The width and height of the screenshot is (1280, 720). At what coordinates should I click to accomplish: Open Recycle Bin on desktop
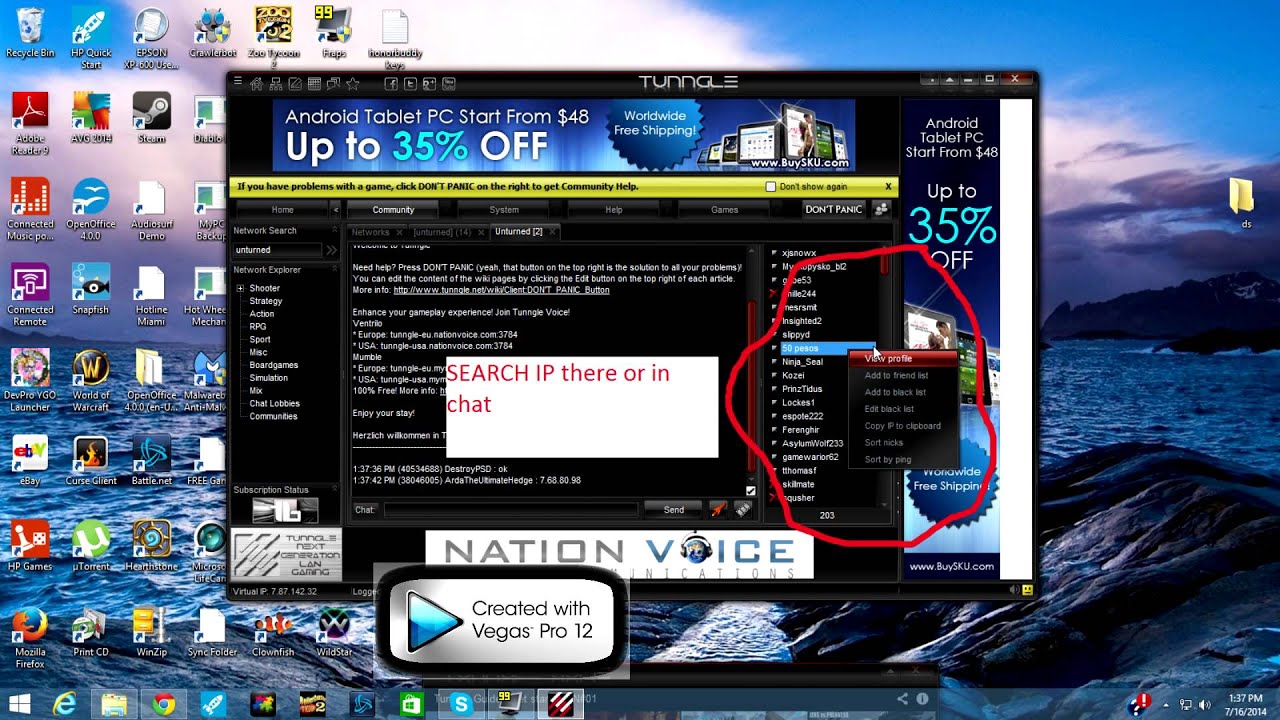pyautogui.click(x=30, y=33)
